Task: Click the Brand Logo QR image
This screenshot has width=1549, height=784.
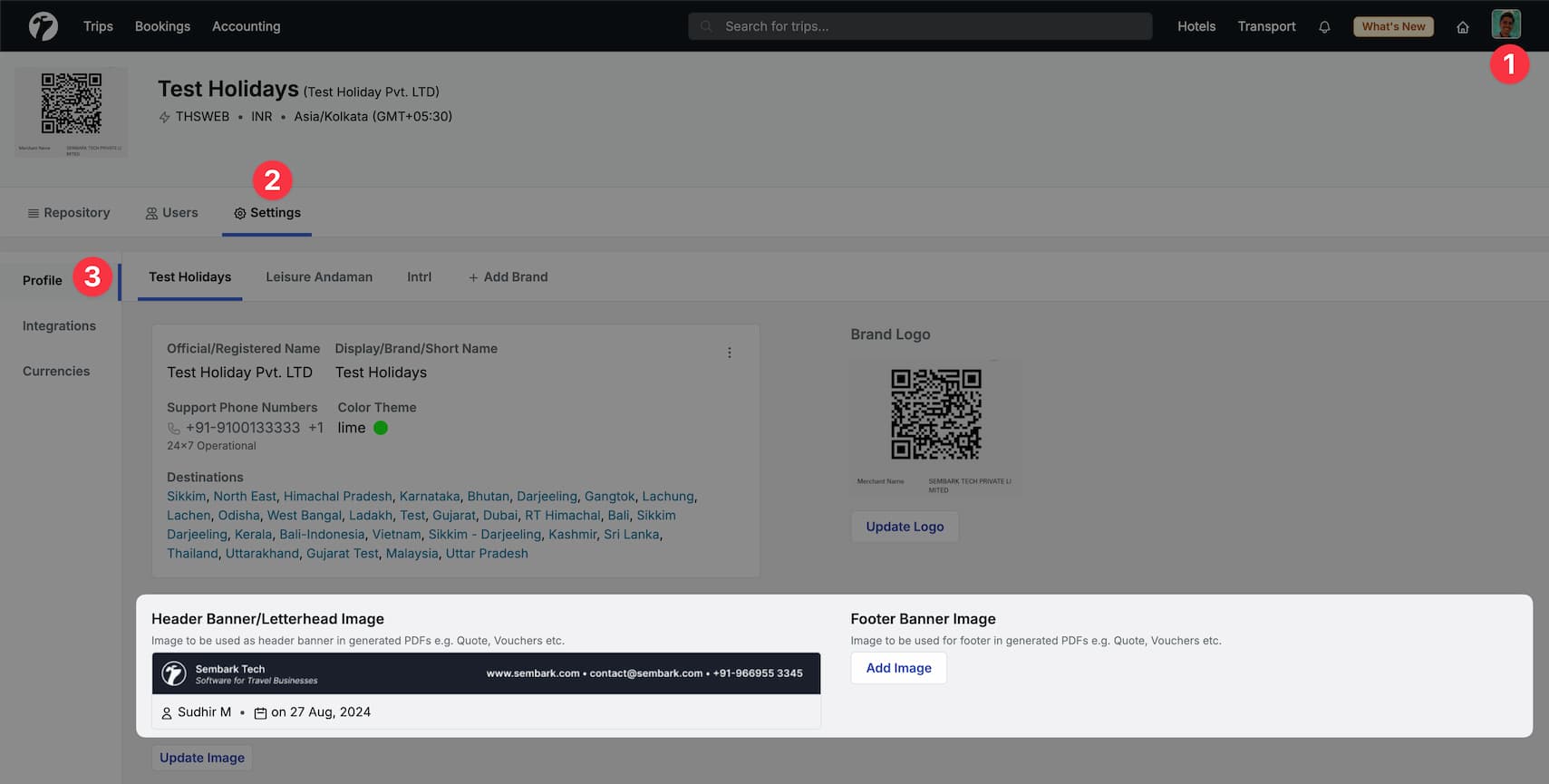Action: coord(935,426)
